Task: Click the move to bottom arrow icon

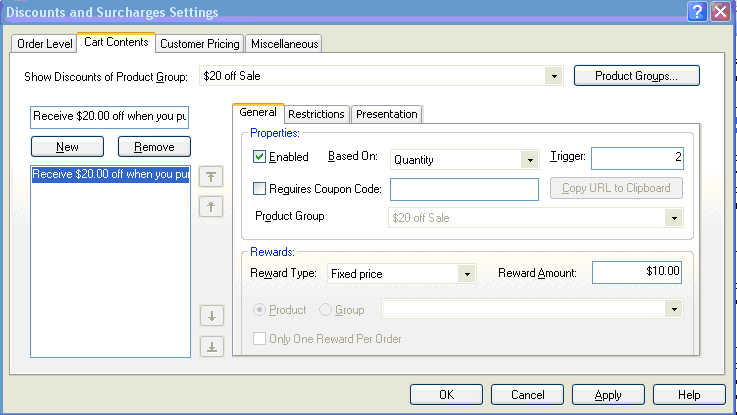Action: coord(212,347)
